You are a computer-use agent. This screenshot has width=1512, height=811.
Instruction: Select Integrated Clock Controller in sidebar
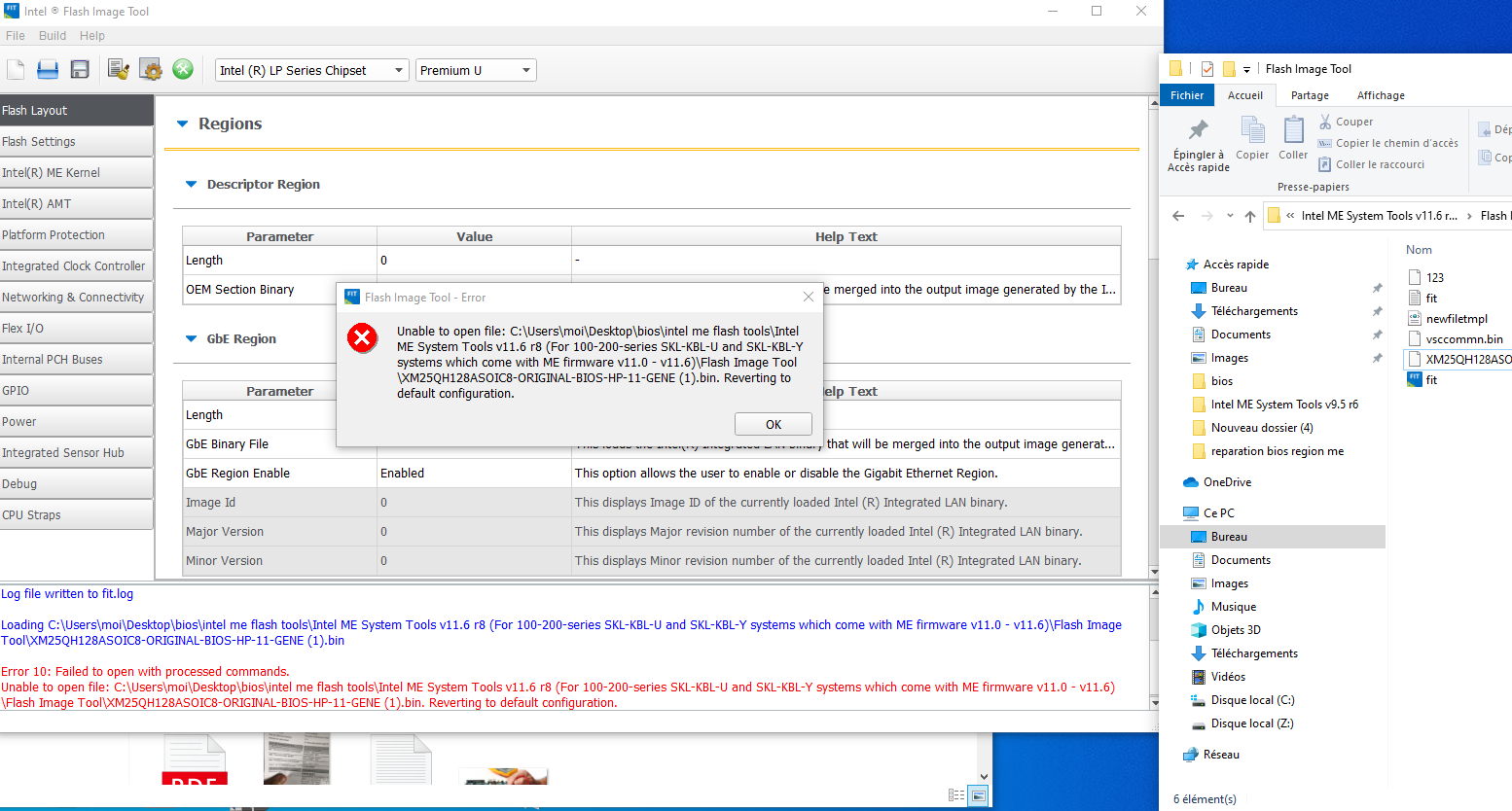click(x=77, y=265)
